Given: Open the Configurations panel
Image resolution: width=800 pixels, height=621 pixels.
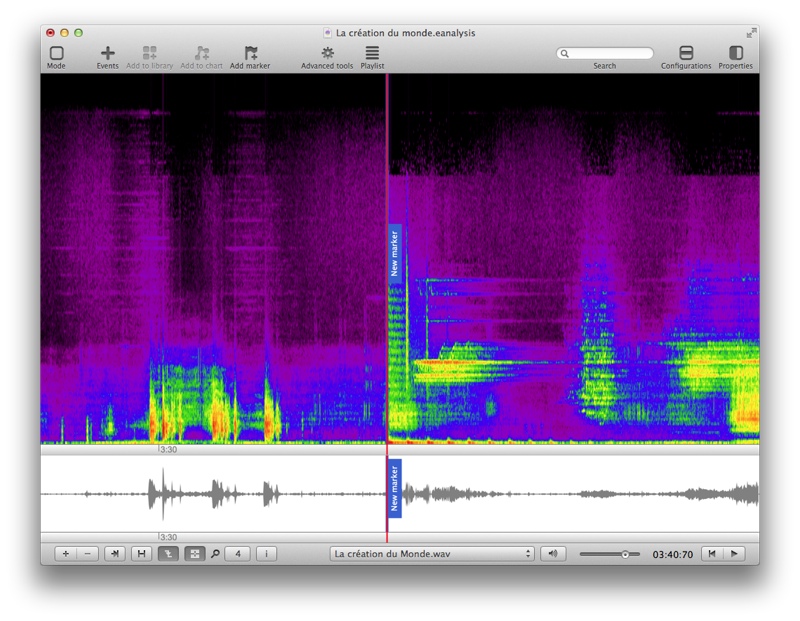Looking at the screenshot, I should coord(686,53).
